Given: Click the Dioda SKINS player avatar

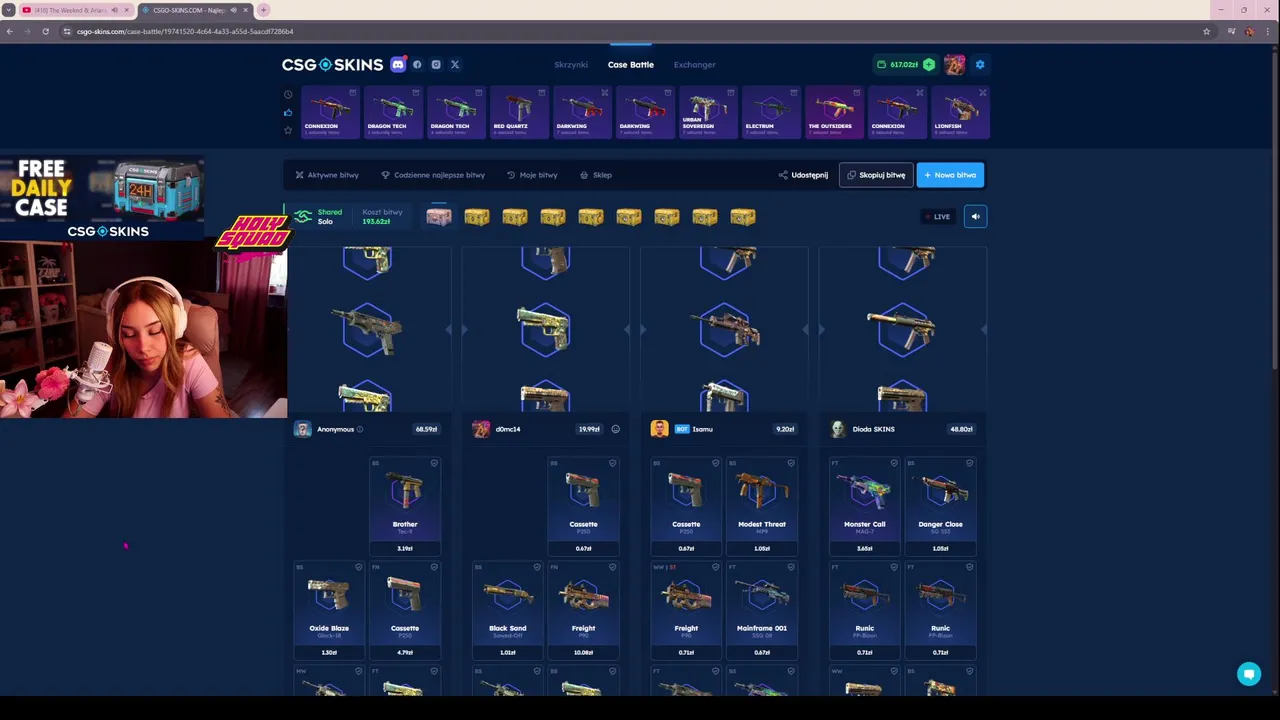Looking at the screenshot, I should click(838, 429).
